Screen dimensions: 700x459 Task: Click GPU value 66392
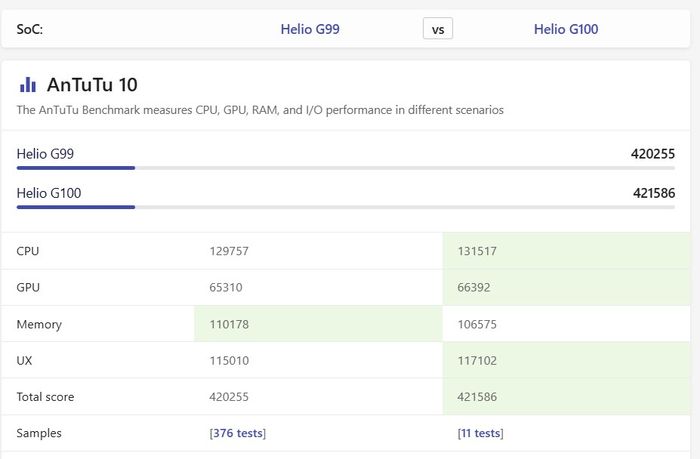coord(474,287)
